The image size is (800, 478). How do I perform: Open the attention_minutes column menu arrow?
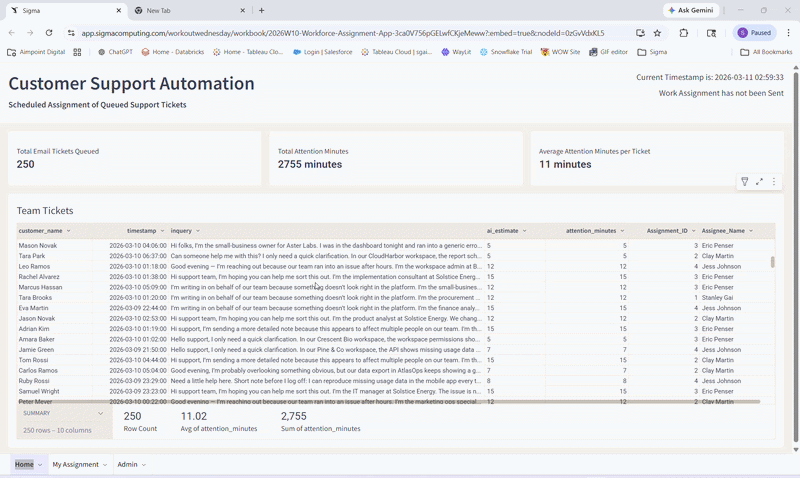(621, 231)
